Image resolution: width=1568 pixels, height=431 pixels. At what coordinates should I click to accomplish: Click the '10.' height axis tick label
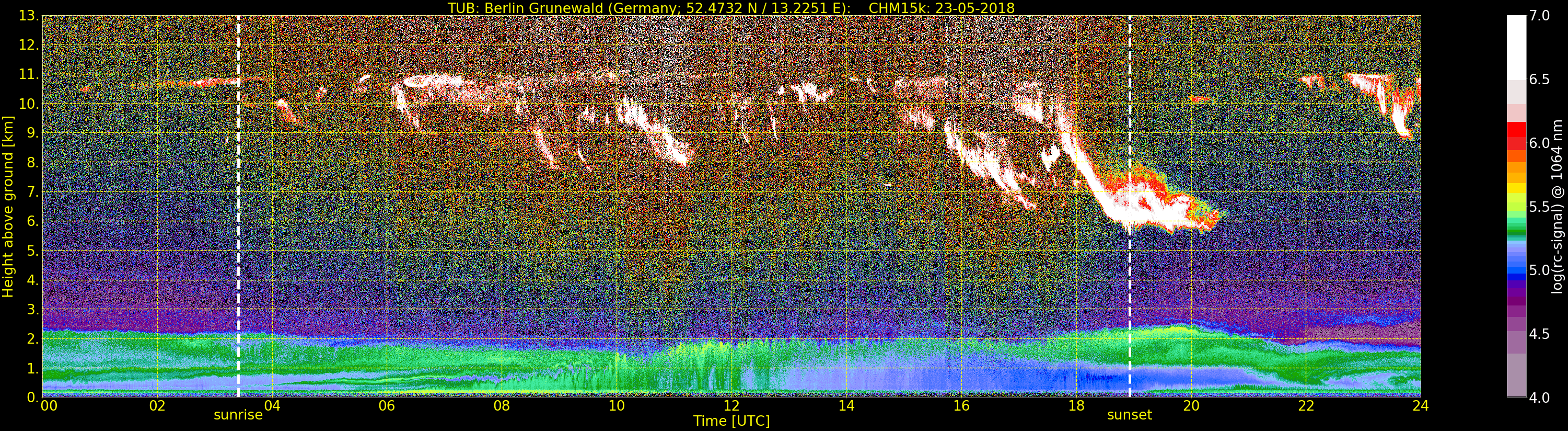(29, 104)
